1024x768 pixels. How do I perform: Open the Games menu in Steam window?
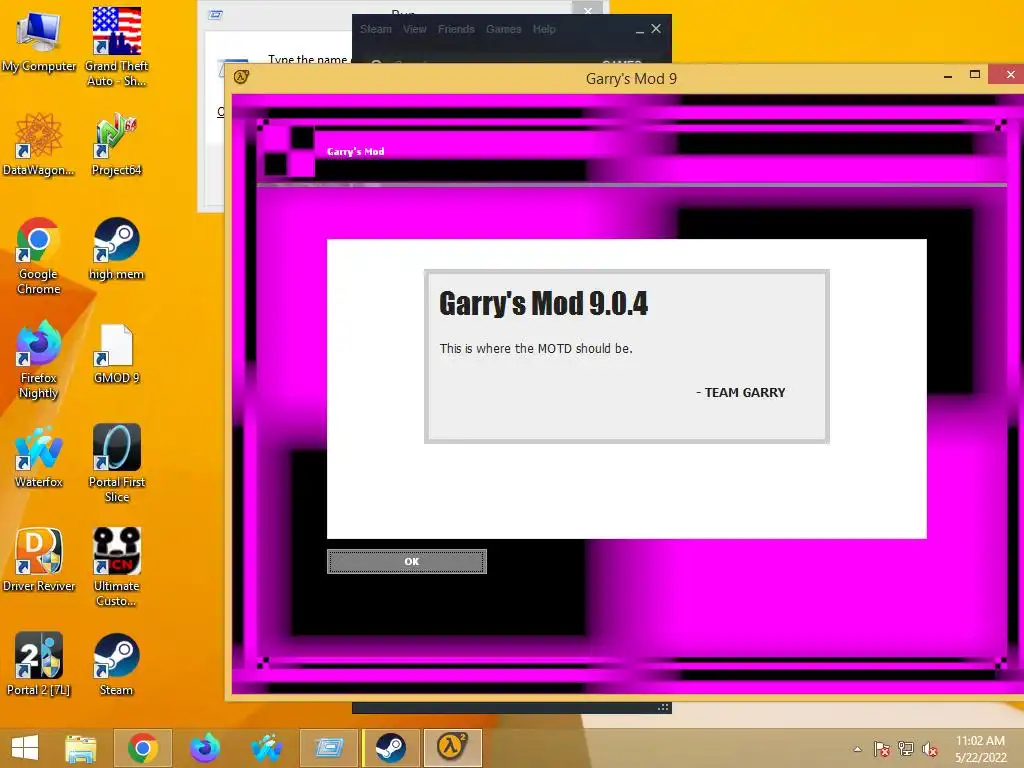click(x=504, y=29)
